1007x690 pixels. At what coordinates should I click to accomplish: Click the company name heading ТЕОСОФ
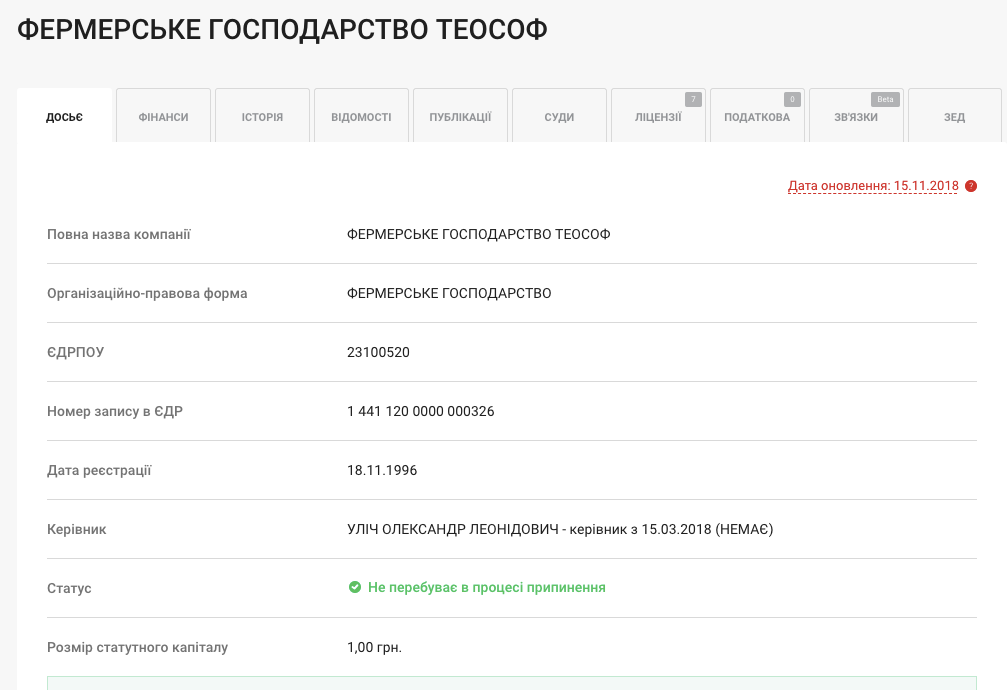point(281,29)
